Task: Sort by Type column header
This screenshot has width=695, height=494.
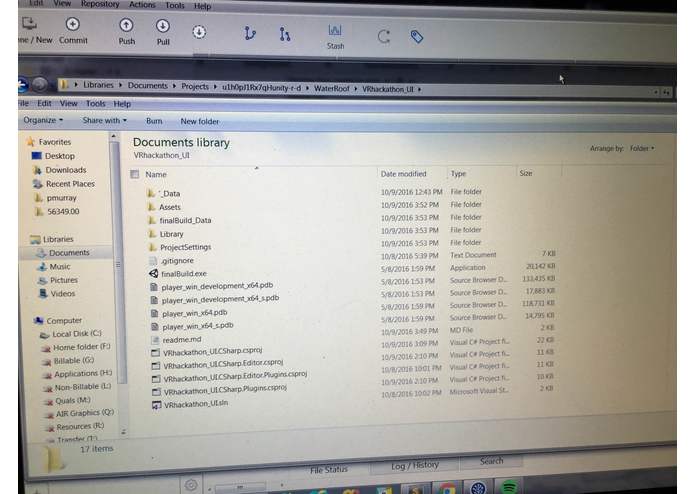Action: click(458, 173)
